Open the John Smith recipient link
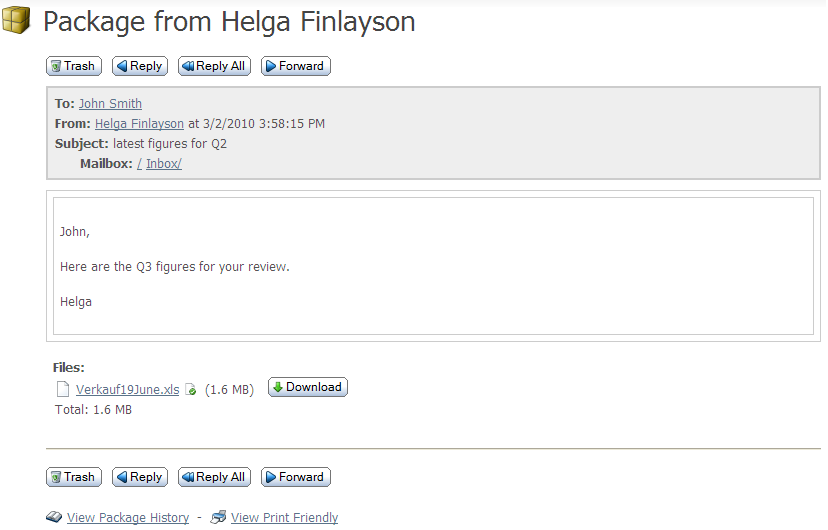 coord(110,104)
